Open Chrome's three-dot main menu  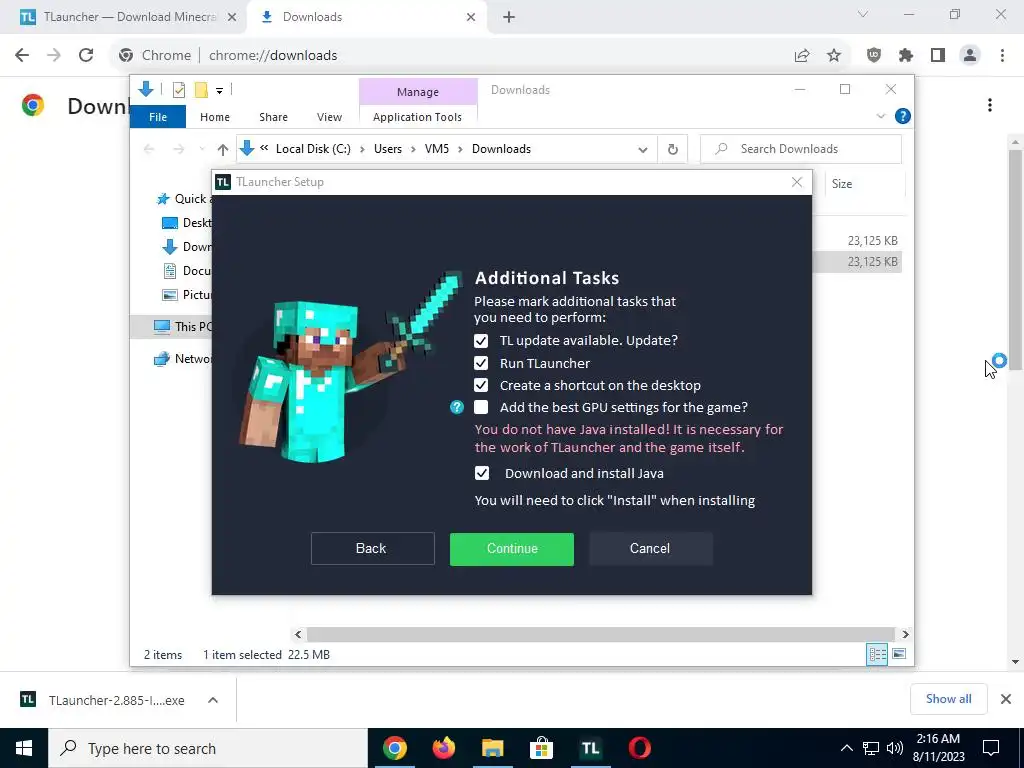coord(1002,56)
